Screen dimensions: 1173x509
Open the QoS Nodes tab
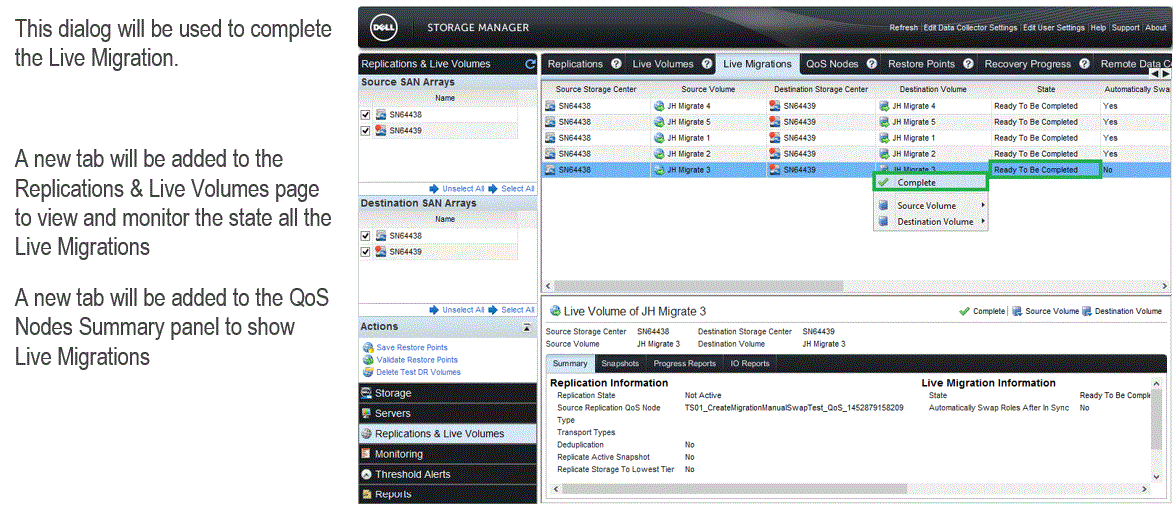[x=832, y=64]
